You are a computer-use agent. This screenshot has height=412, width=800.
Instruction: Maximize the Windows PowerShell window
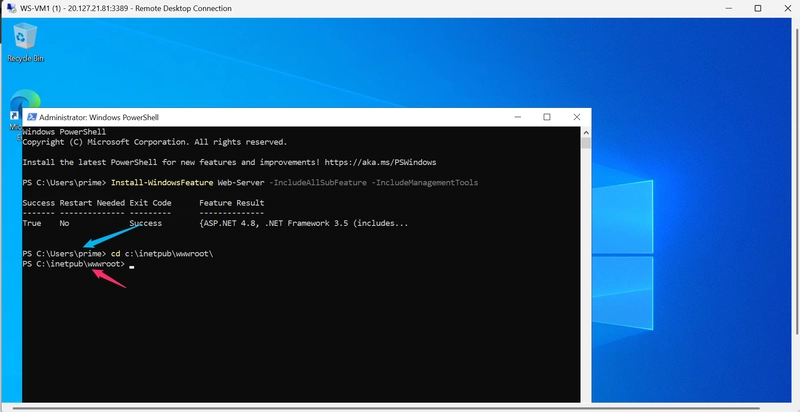coord(546,117)
